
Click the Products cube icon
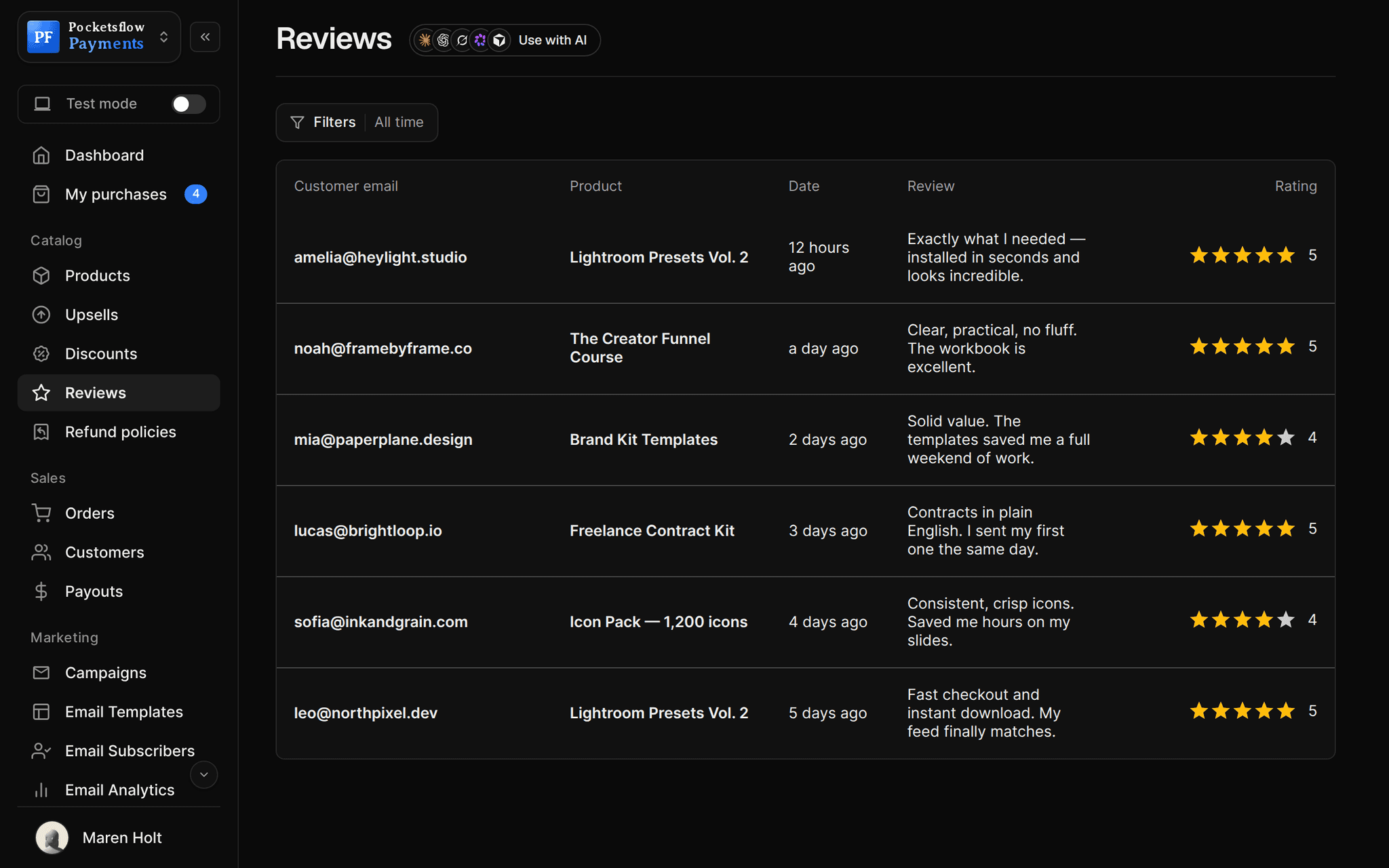pos(41,276)
